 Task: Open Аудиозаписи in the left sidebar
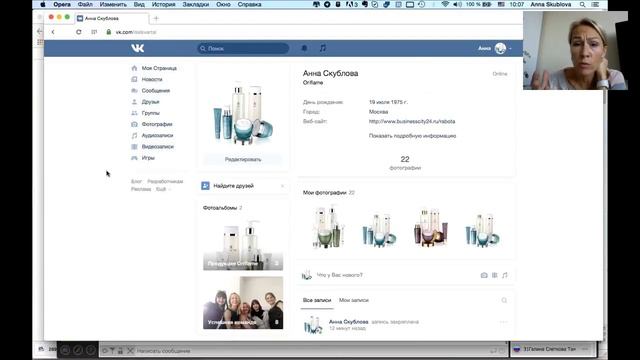[157, 135]
